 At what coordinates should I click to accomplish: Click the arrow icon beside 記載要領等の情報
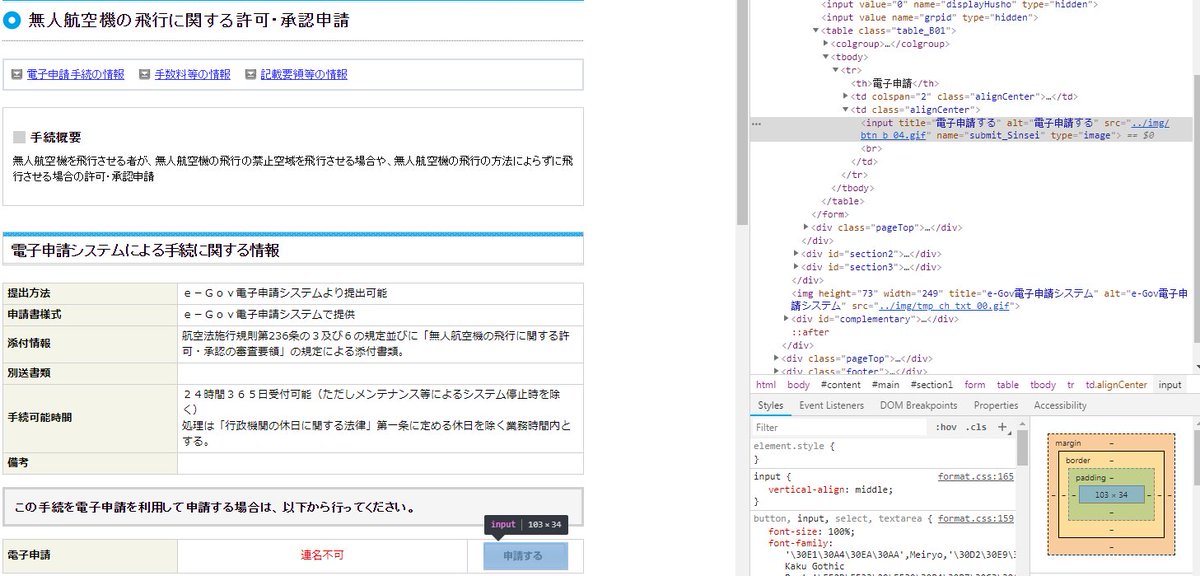point(251,74)
